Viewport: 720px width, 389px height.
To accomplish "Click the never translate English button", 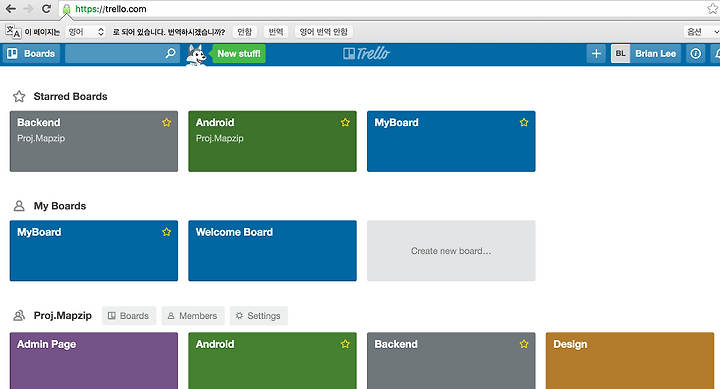I will 323,32.
